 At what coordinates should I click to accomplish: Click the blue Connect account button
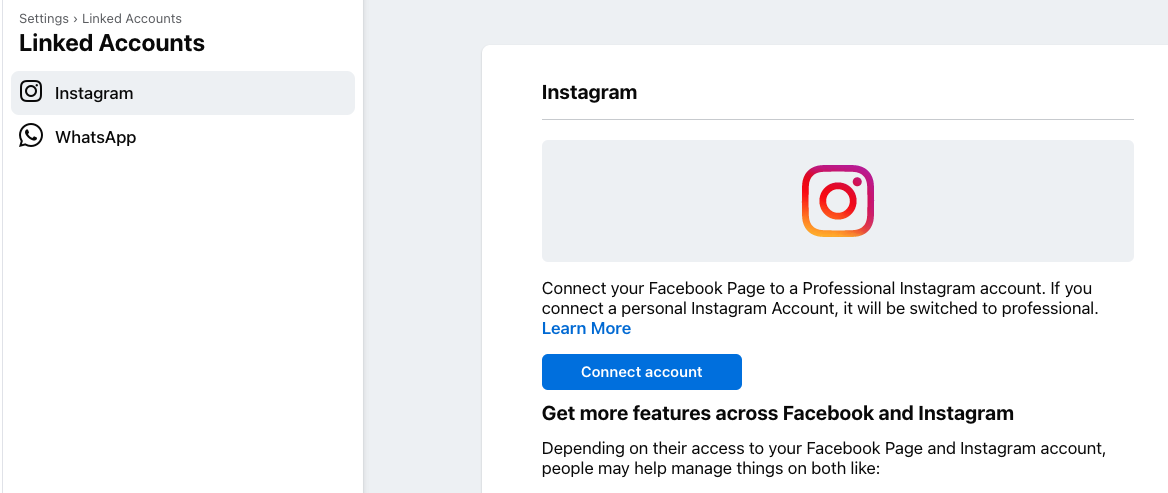pos(641,372)
